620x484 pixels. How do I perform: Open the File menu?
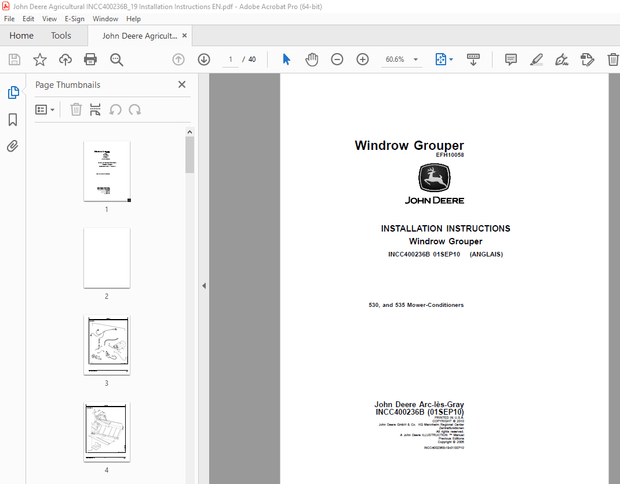coord(9,19)
